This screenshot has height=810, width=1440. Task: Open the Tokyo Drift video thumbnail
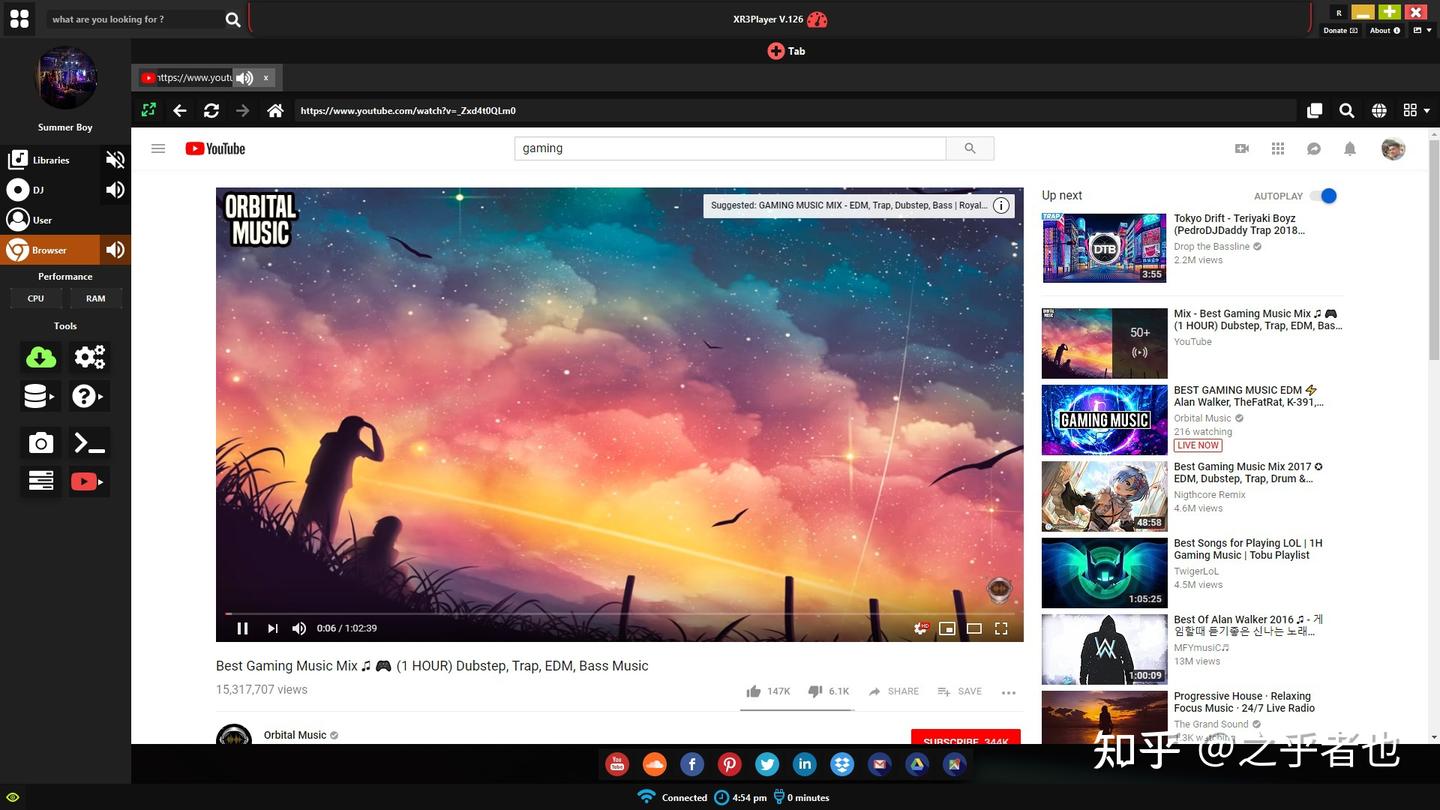coord(1104,247)
